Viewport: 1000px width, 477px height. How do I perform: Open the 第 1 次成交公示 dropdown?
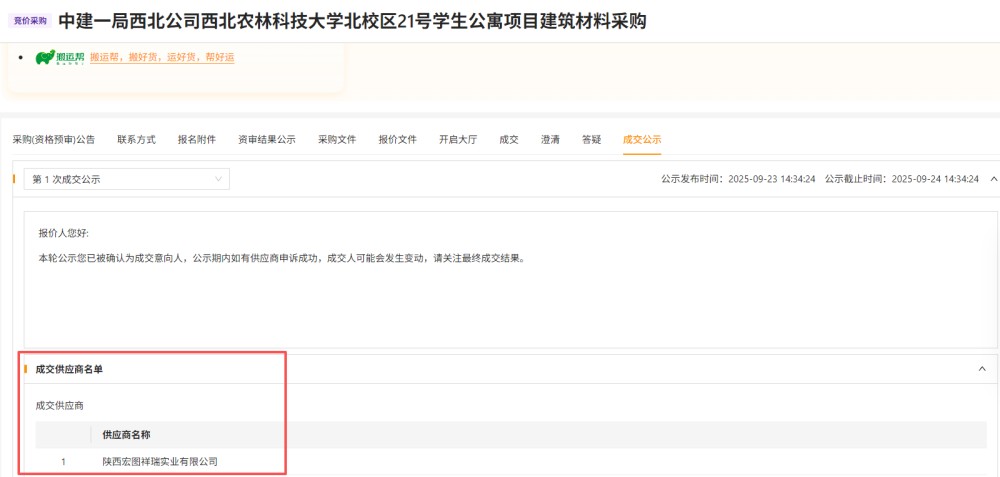coord(126,179)
